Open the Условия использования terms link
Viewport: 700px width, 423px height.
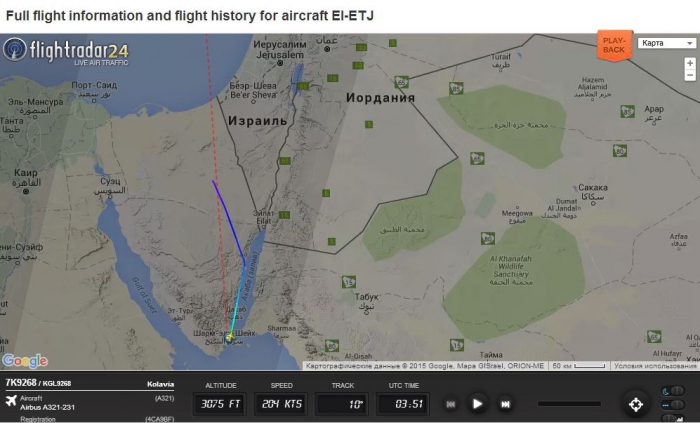click(655, 365)
